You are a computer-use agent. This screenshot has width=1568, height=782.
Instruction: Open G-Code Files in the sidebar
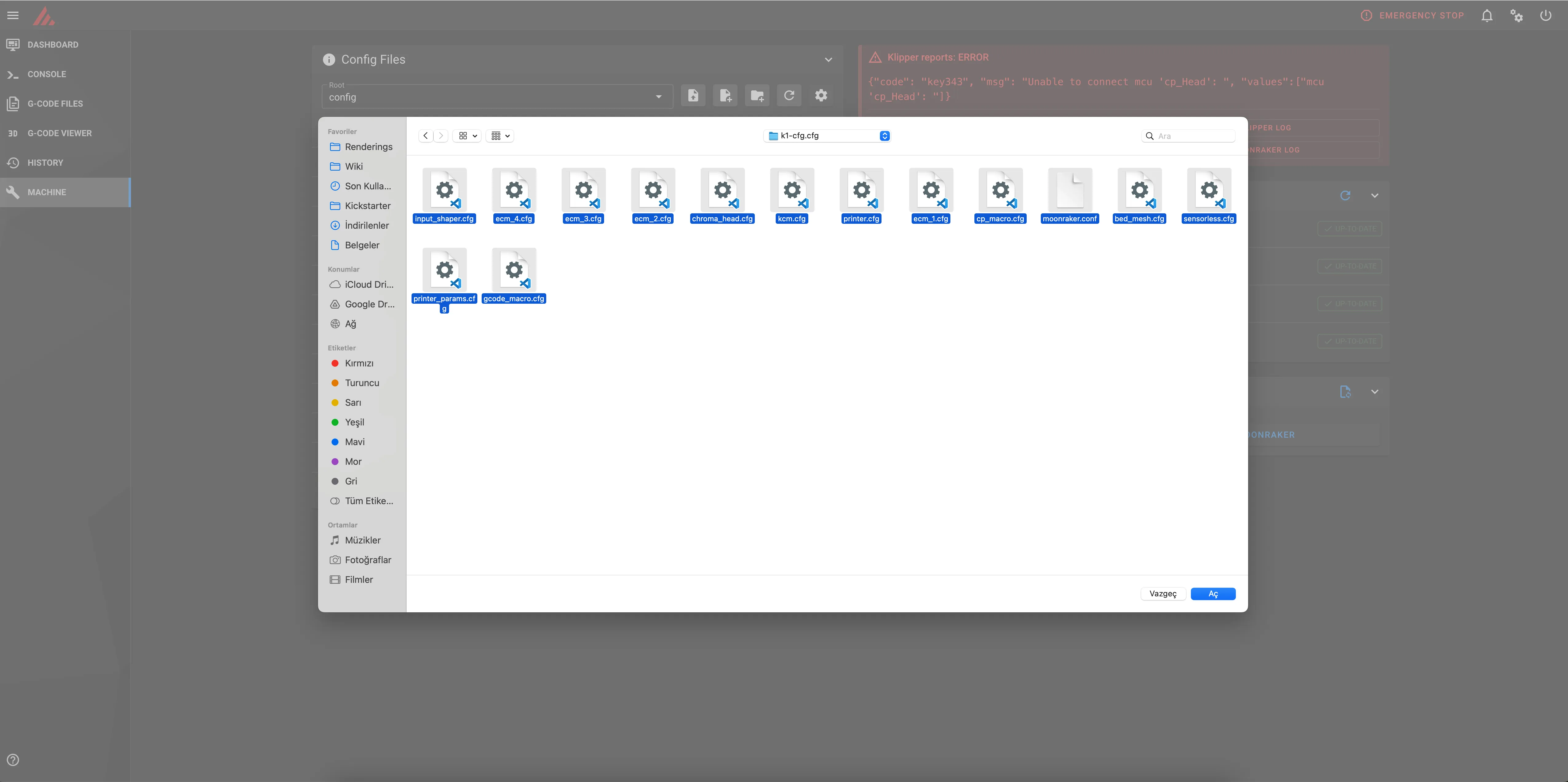click(65, 104)
